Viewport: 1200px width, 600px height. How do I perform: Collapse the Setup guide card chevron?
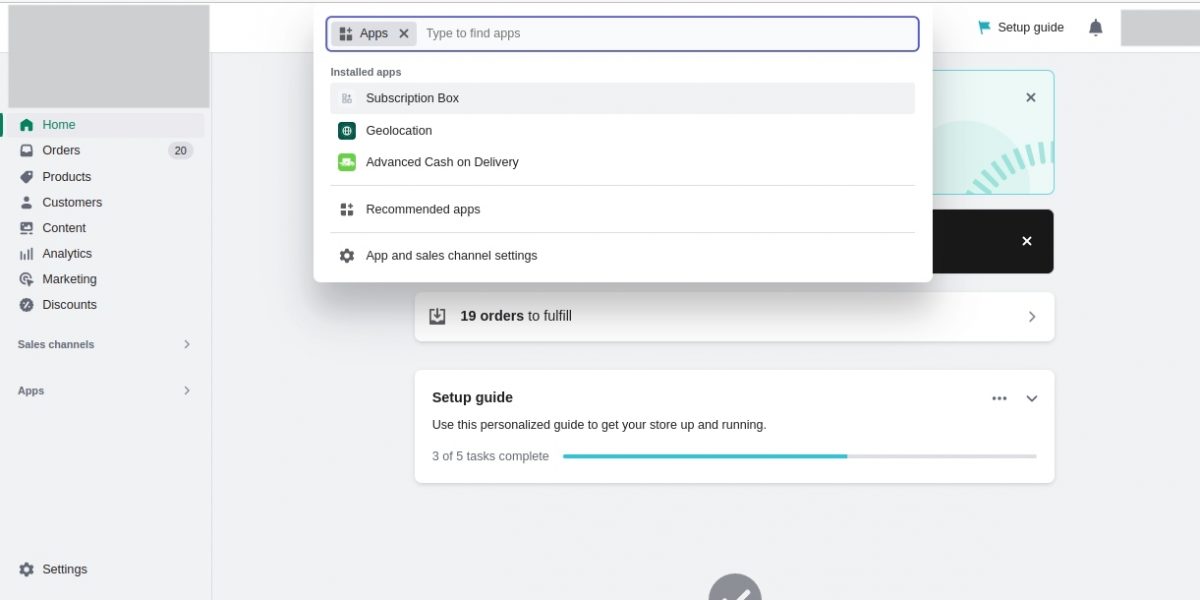coord(1032,398)
